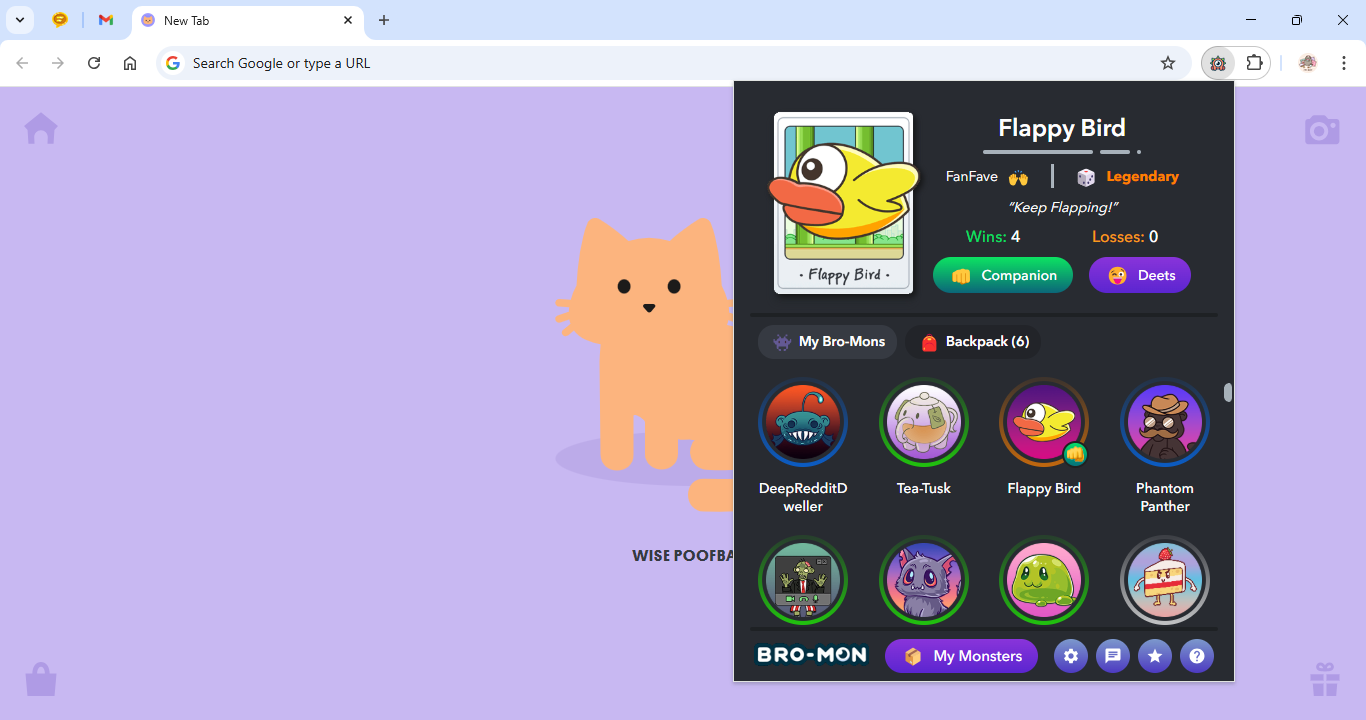Close the New Tab tab
This screenshot has width=1366, height=720.
point(348,20)
